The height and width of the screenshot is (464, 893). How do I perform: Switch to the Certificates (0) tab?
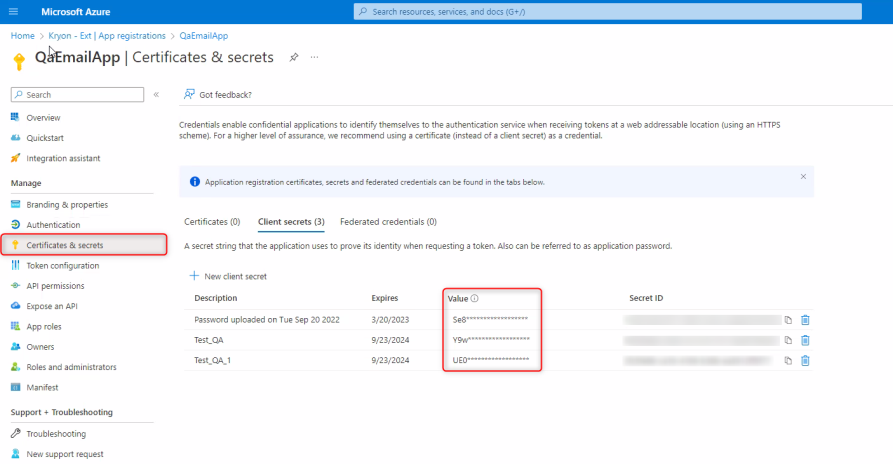(x=212, y=221)
